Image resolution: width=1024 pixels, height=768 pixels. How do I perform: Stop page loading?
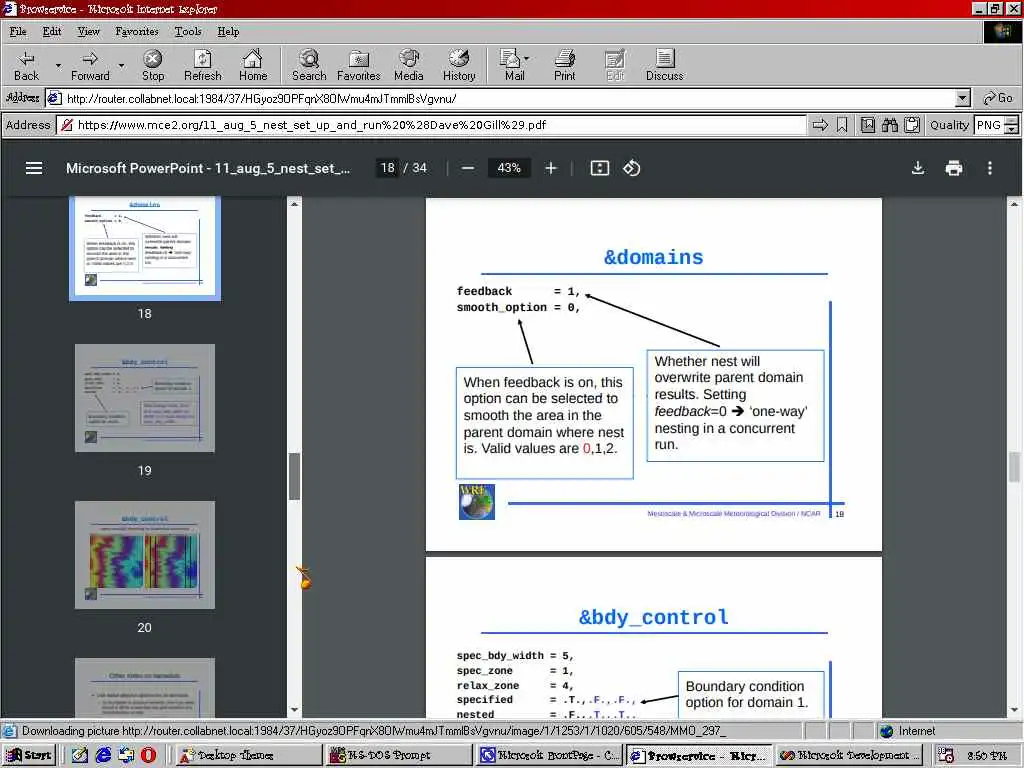pyautogui.click(x=153, y=65)
